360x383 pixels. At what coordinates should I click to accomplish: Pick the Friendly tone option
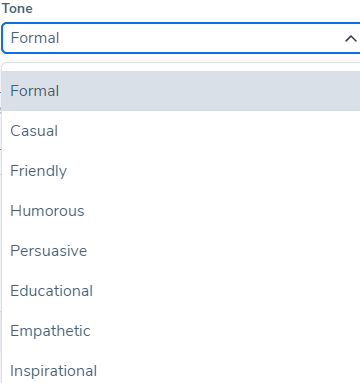coord(181,171)
